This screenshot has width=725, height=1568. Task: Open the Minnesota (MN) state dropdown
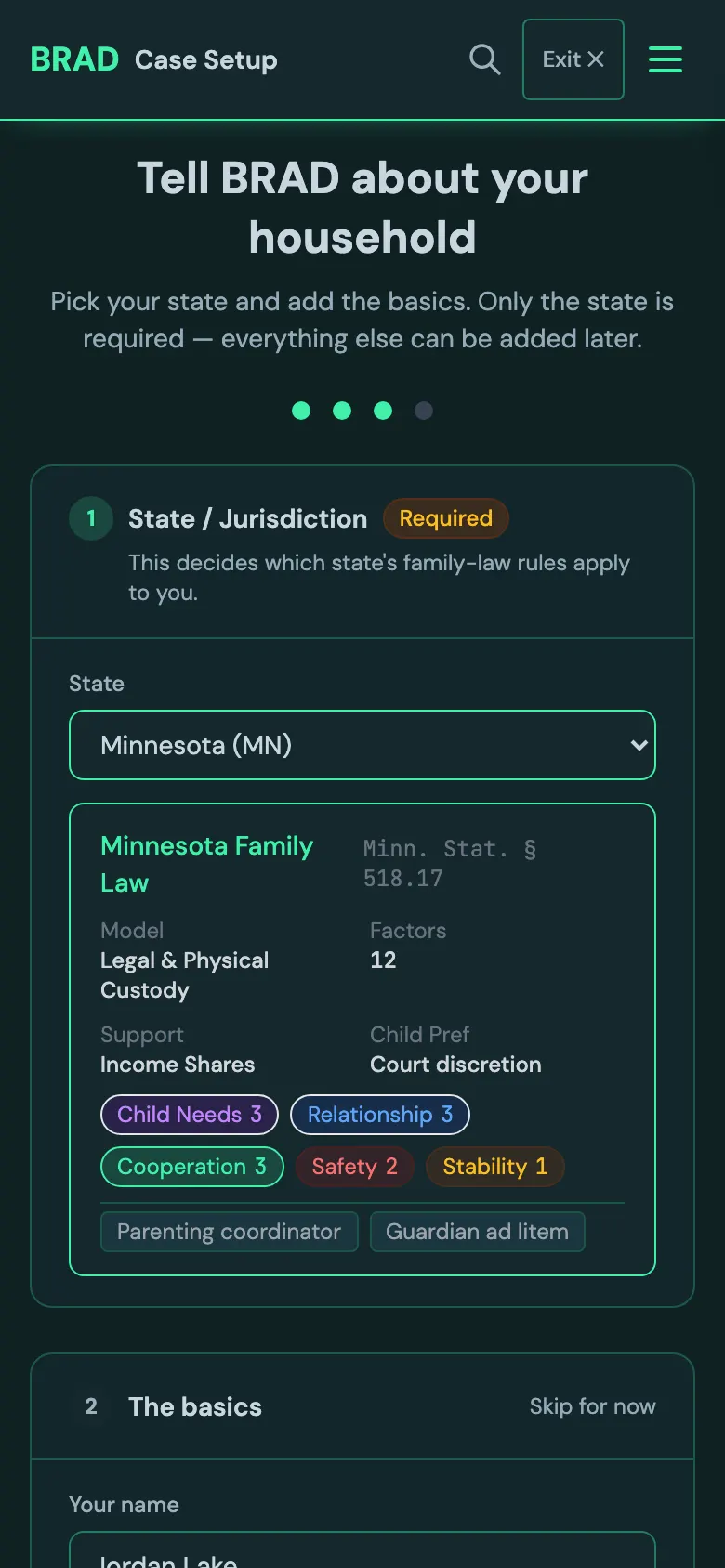(362, 745)
